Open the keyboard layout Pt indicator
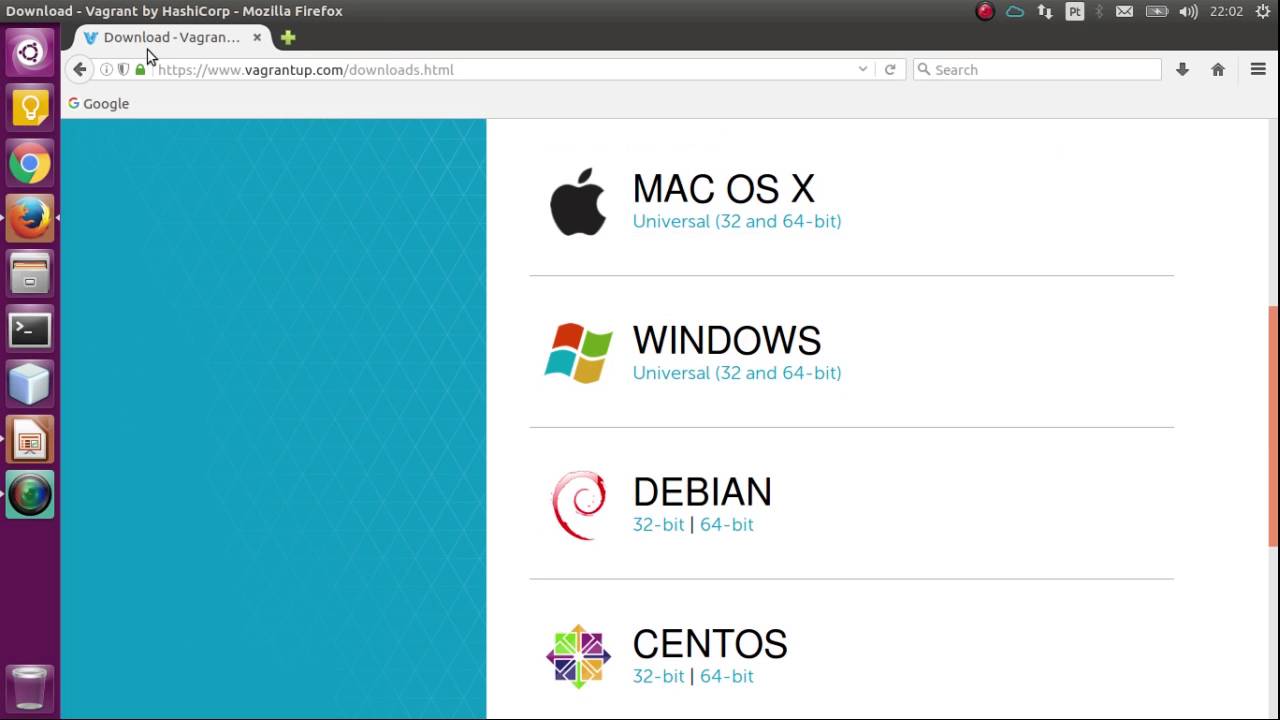The width and height of the screenshot is (1280, 720). coord(1075,12)
